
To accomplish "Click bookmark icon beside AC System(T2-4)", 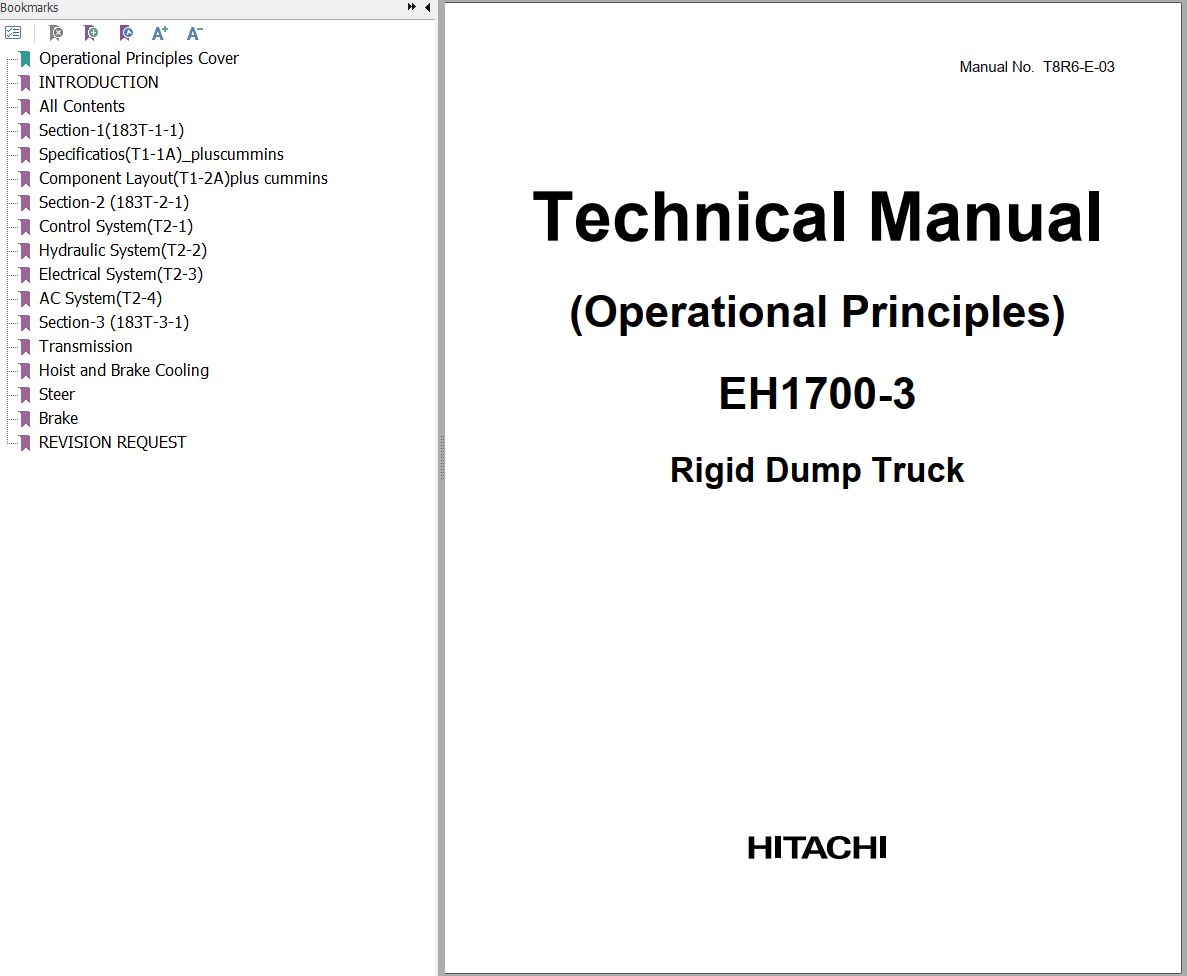I will 25,299.
